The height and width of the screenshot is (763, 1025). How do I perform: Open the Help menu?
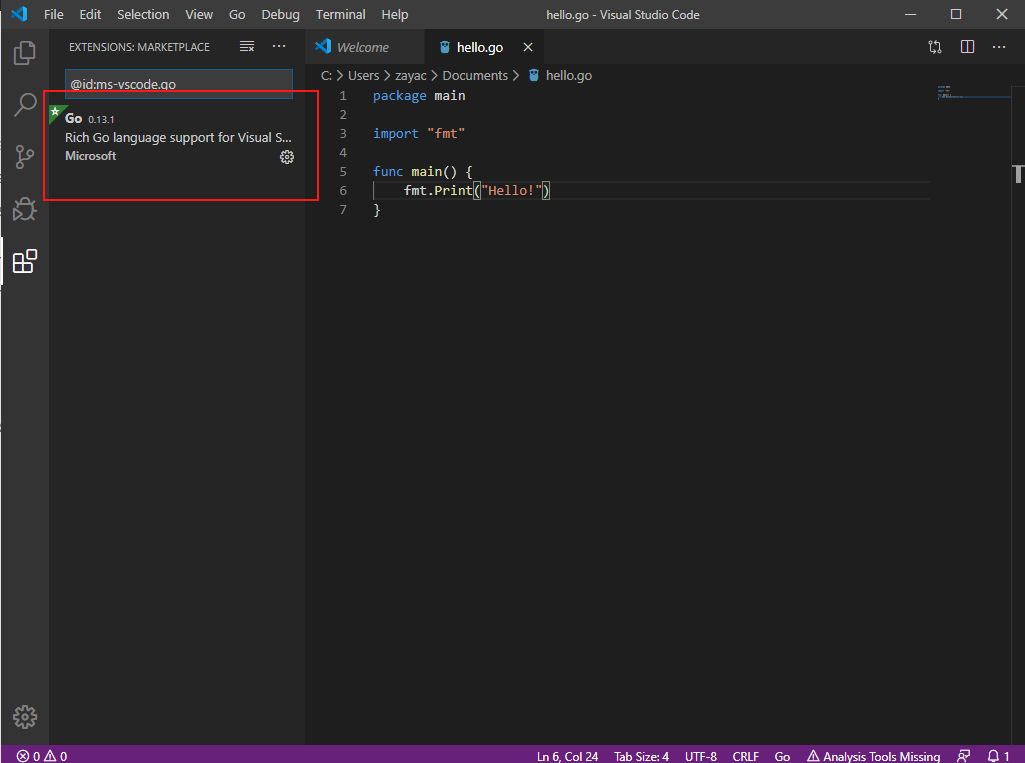(395, 14)
